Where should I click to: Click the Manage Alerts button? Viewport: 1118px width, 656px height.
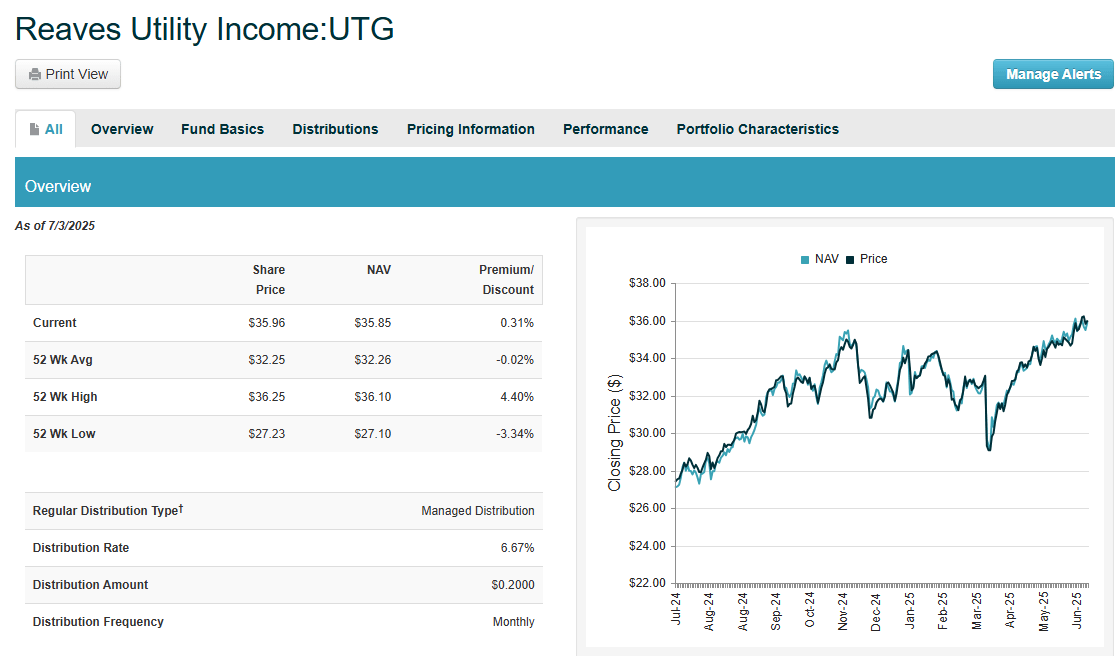pyautogui.click(x=1052, y=74)
